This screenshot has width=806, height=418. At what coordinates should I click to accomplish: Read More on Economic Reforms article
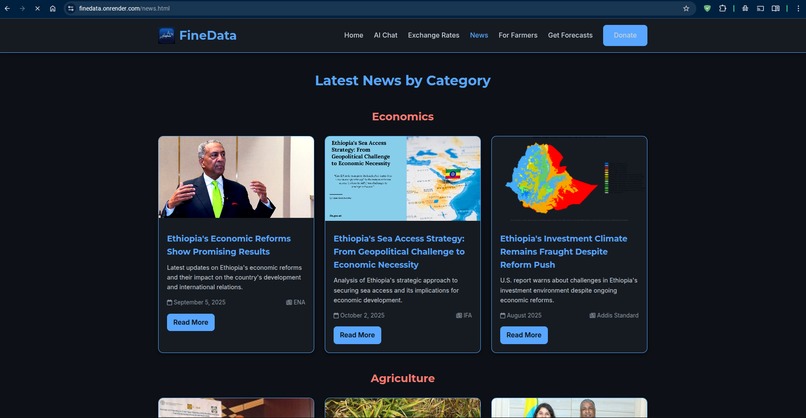(x=191, y=322)
